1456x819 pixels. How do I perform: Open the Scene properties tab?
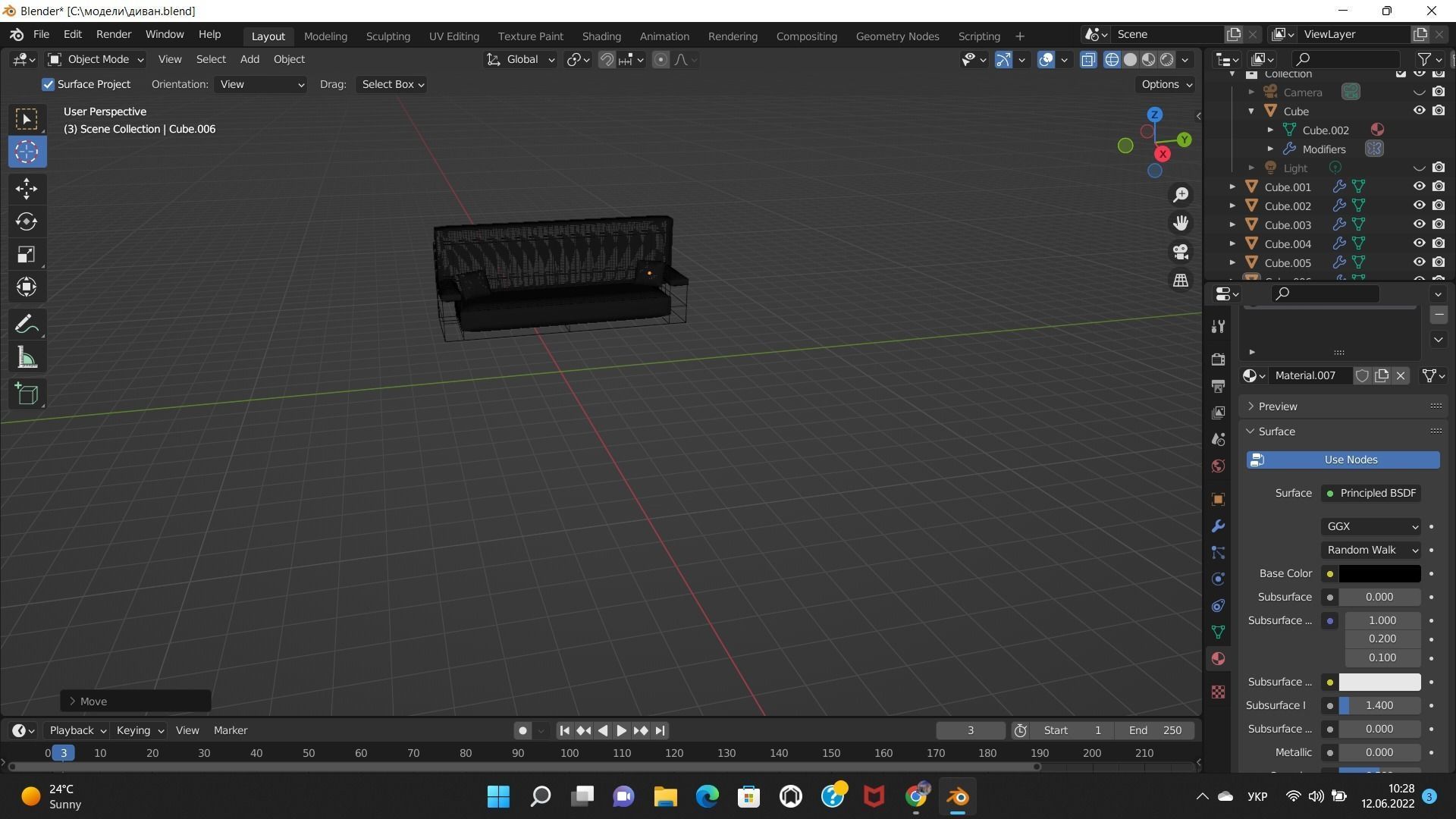coord(1218,439)
